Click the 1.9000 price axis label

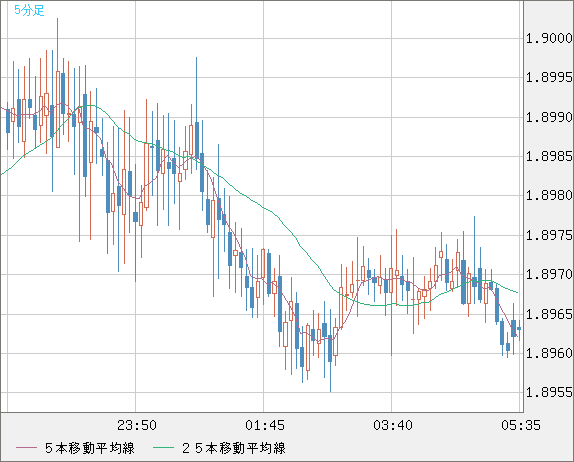pos(549,38)
